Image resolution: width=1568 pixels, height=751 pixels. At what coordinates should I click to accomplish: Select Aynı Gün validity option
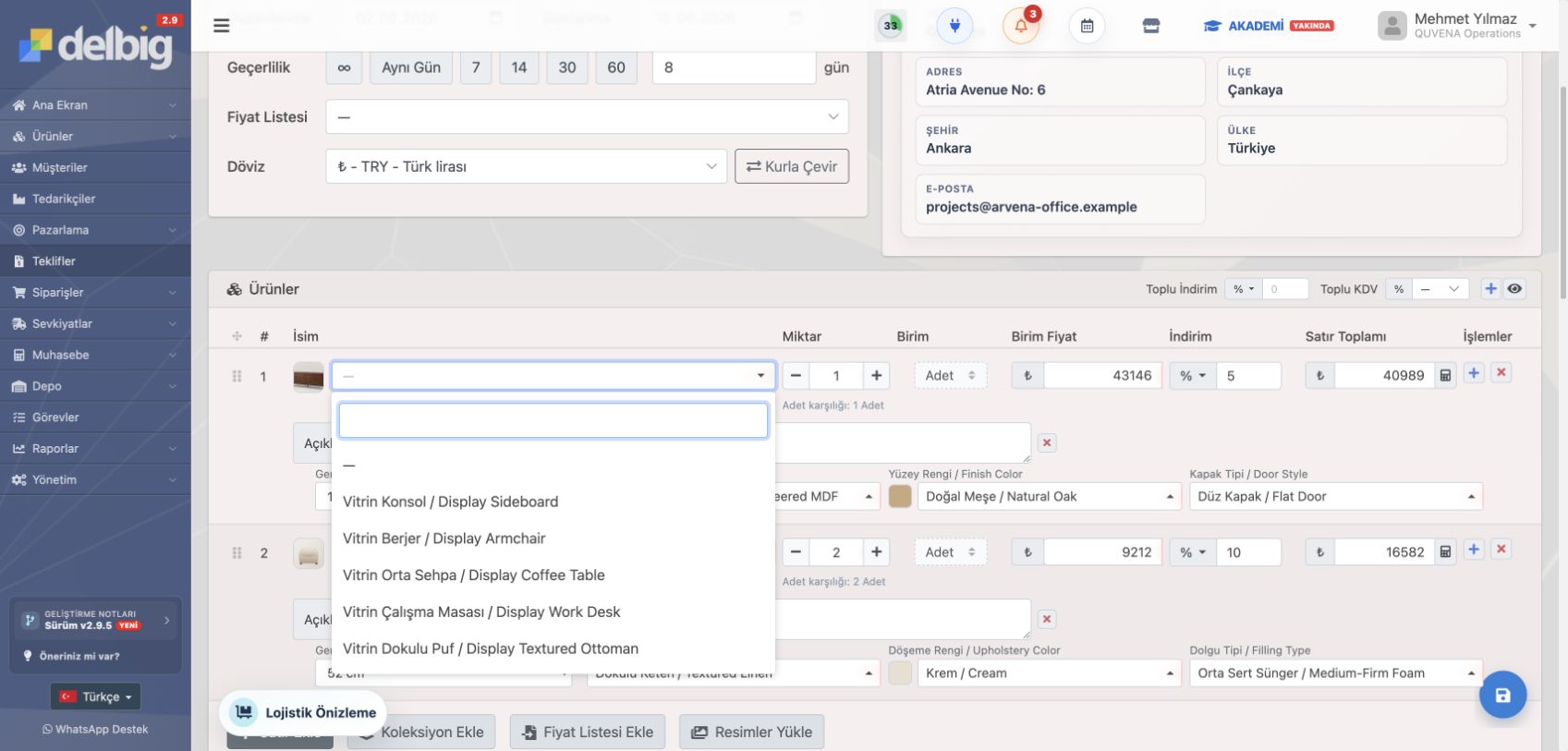coord(411,67)
